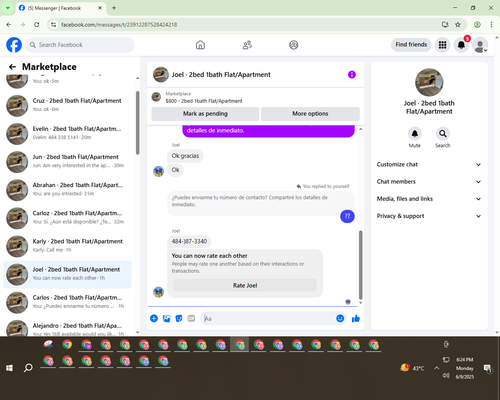Open Windows notification center icon
The image size is (500, 400).
(x=488, y=368)
